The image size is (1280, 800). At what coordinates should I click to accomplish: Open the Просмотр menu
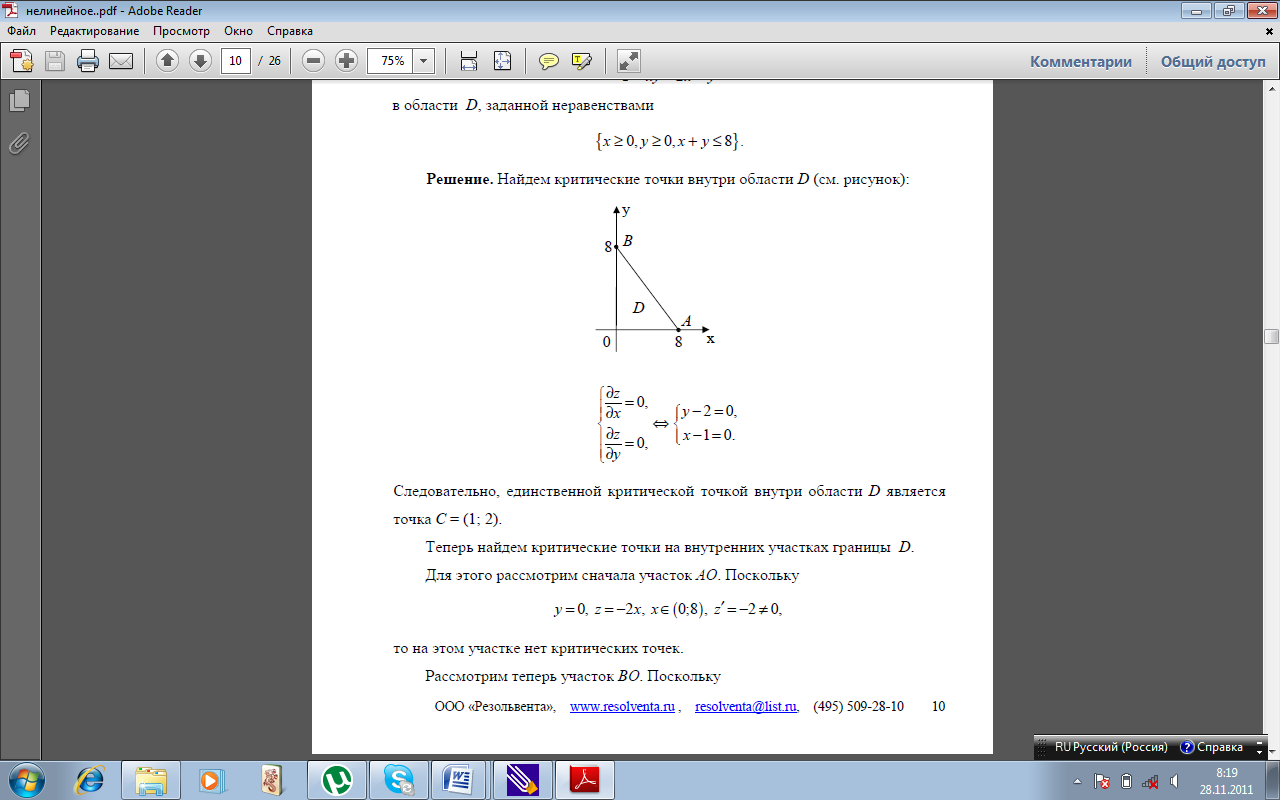point(181,31)
